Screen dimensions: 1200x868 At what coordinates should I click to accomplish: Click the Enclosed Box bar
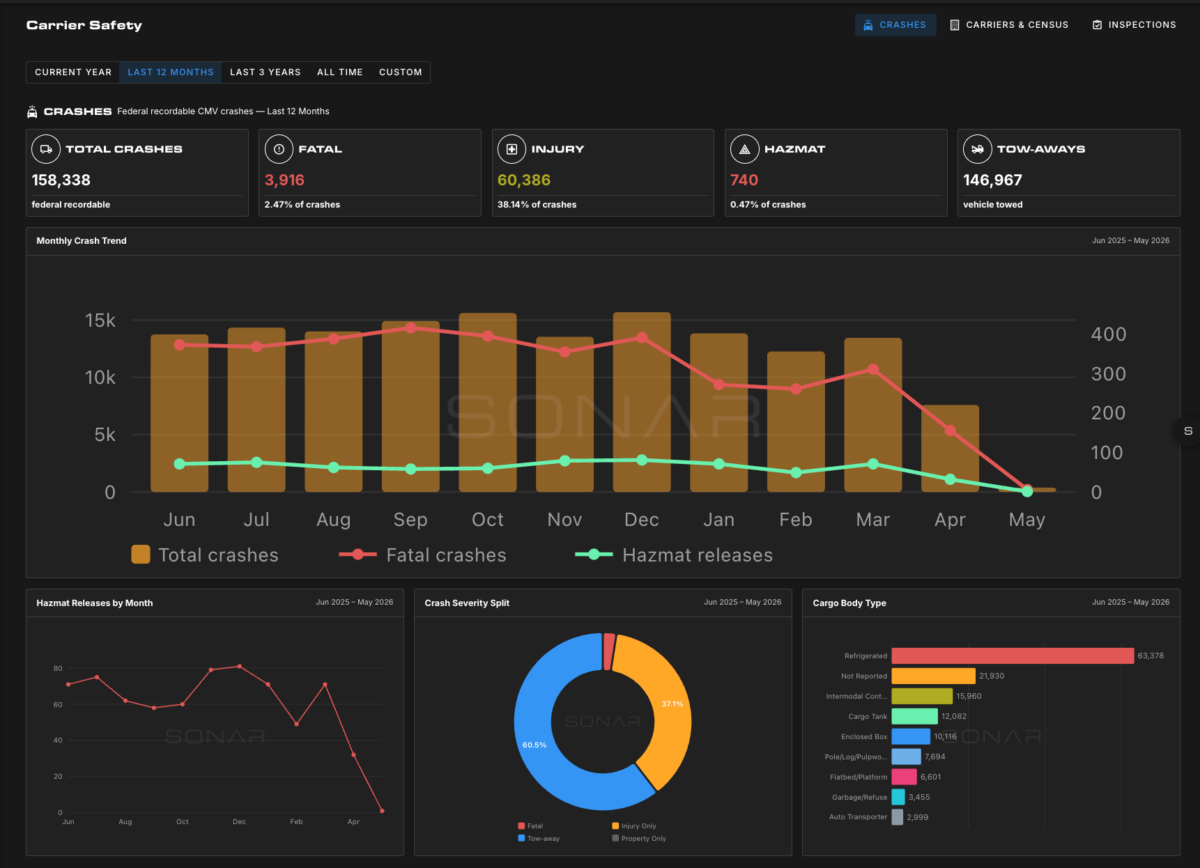pyautogui.click(x=911, y=737)
